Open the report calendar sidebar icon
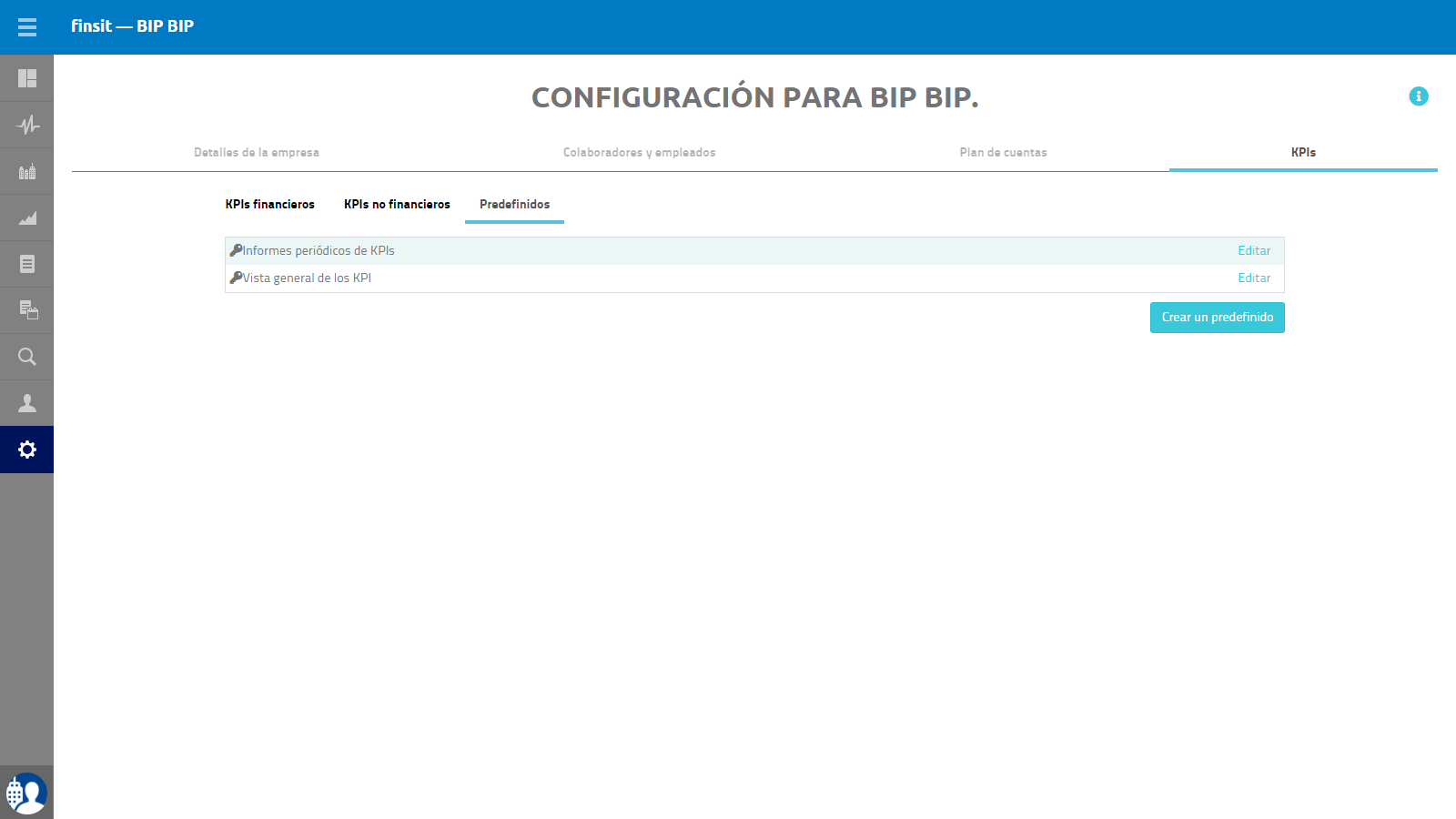 [x=27, y=310]
